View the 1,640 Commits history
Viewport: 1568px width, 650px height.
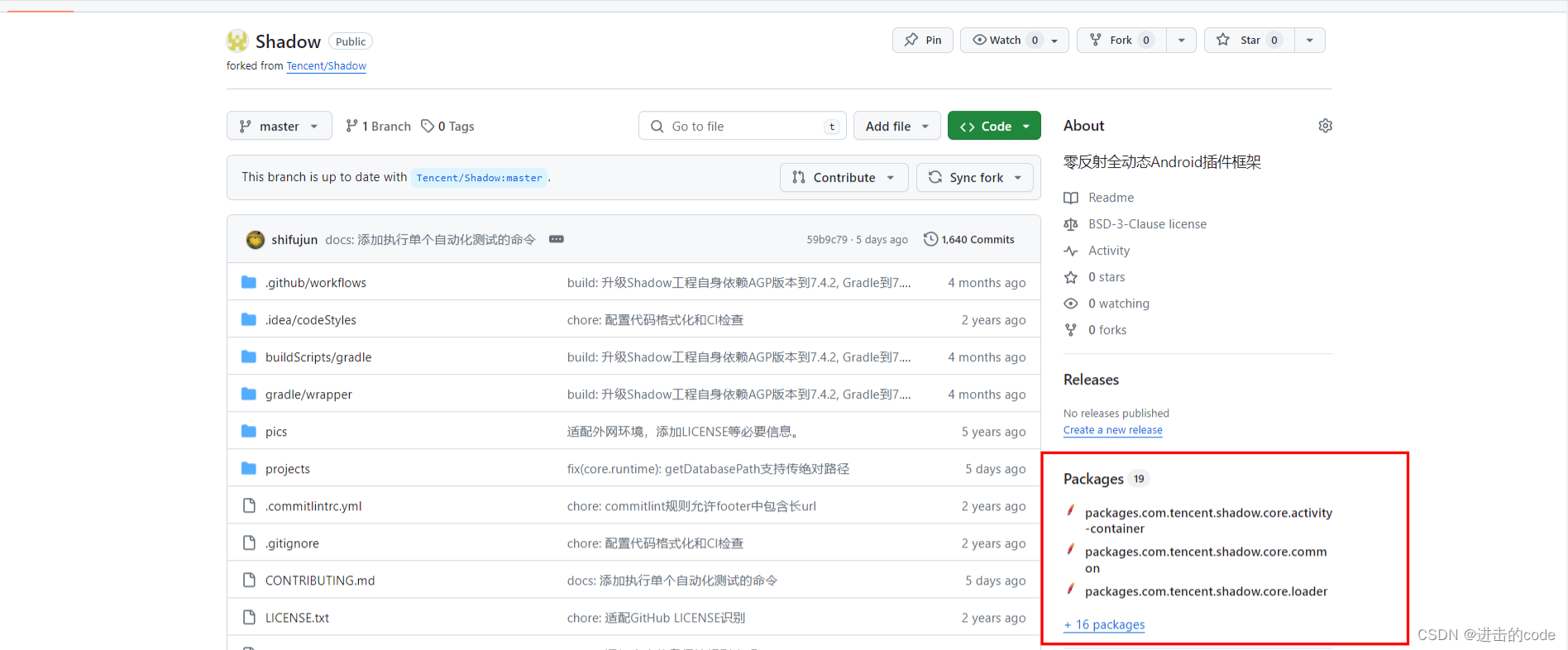pos(969,239)
